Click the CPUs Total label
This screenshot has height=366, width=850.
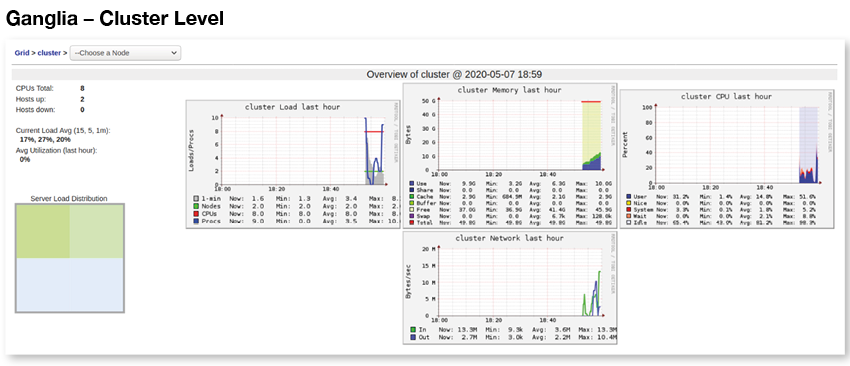point(35,88)
